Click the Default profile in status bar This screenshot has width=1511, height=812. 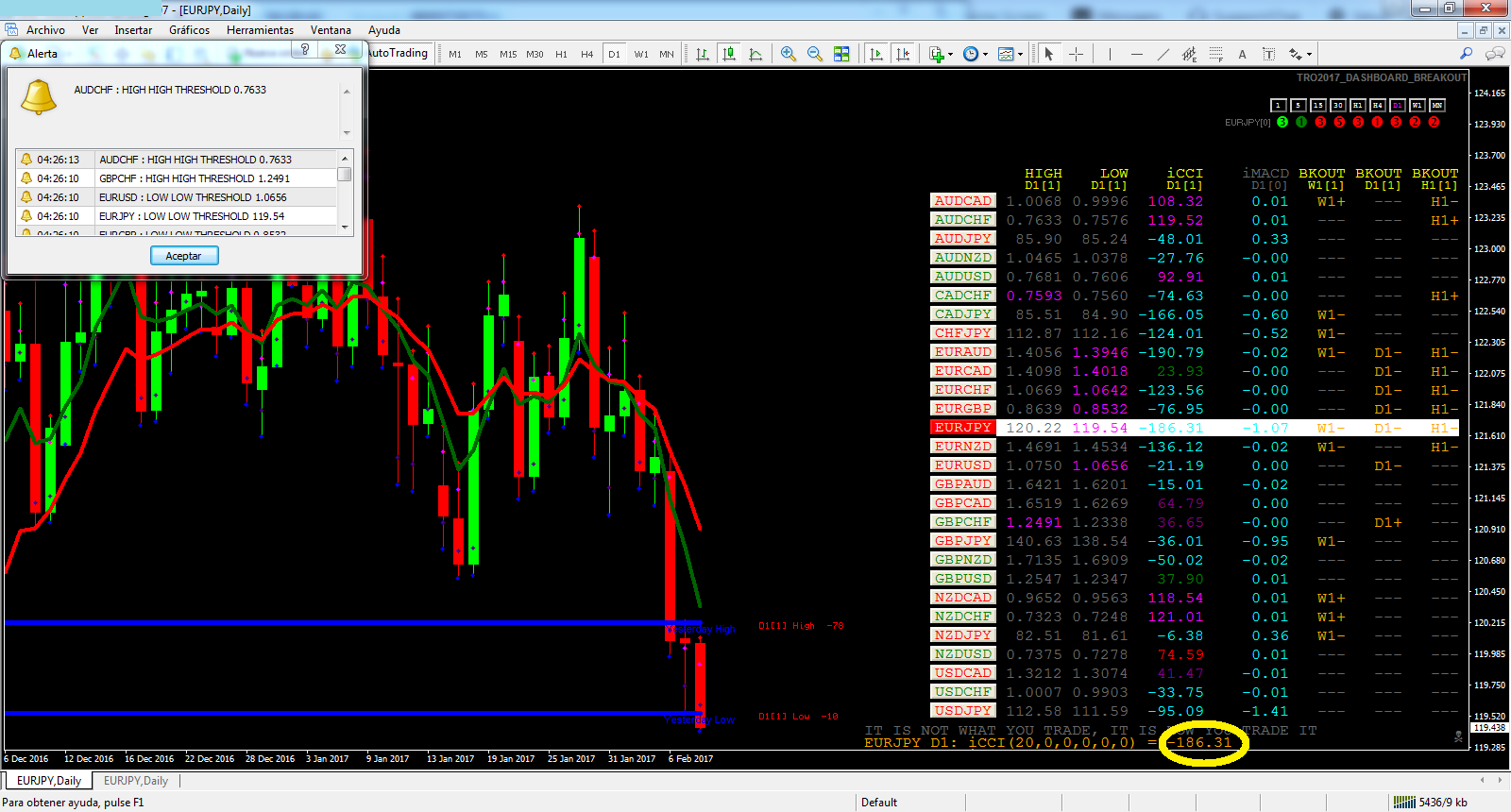(879, 803)
